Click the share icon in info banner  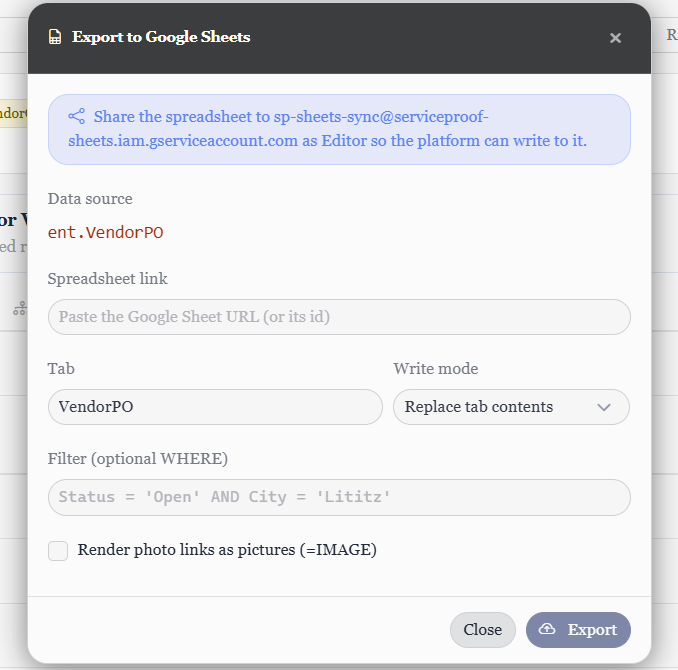(77, 116)
